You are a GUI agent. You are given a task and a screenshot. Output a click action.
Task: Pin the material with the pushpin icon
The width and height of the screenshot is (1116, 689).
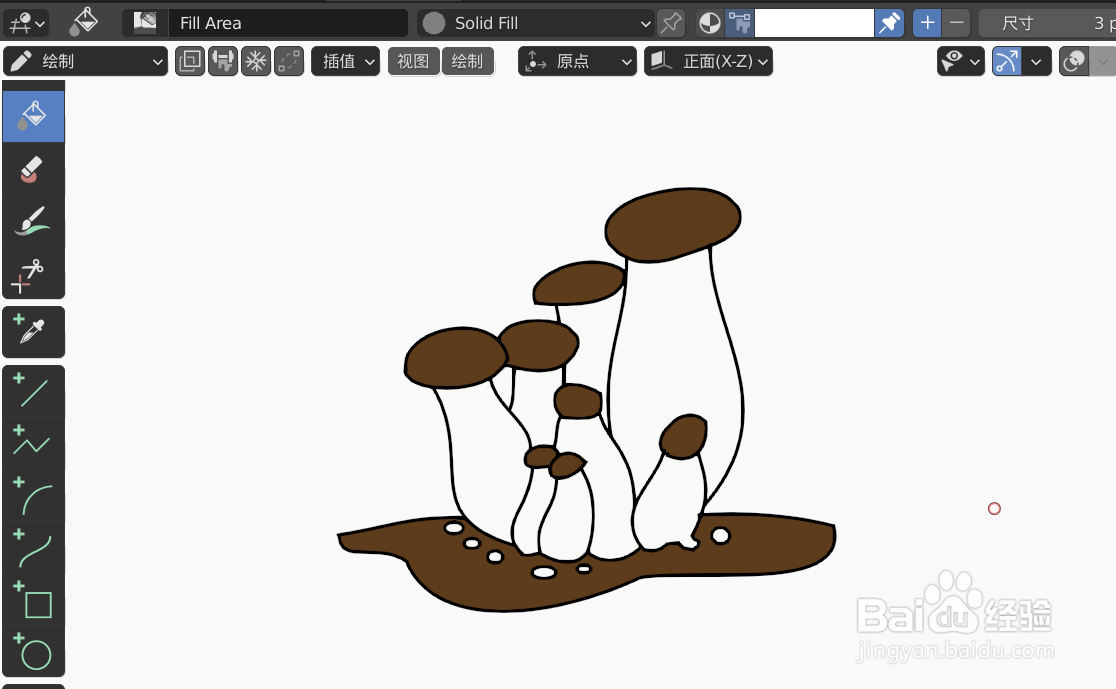[670, 22]
